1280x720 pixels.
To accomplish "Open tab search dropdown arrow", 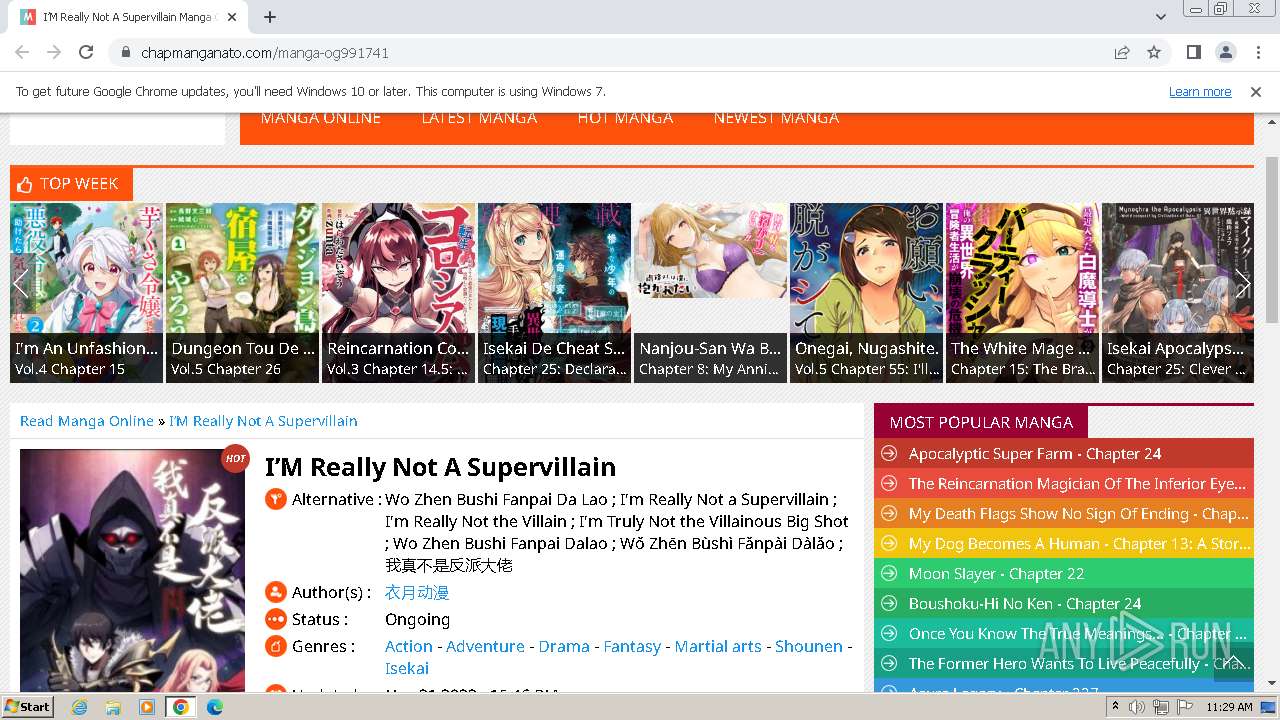I will tap(1160, 17).
